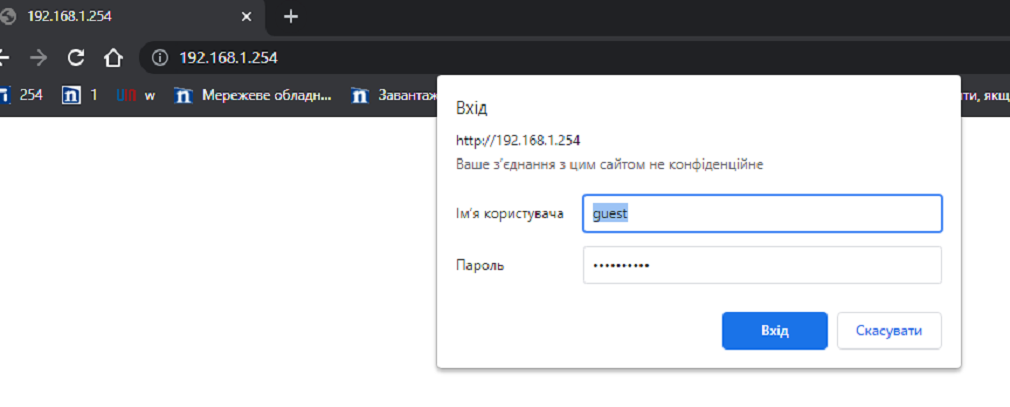1010x407 pixels.
Task: Click the blue "Вхід" sign-in button
Action: 774,331
